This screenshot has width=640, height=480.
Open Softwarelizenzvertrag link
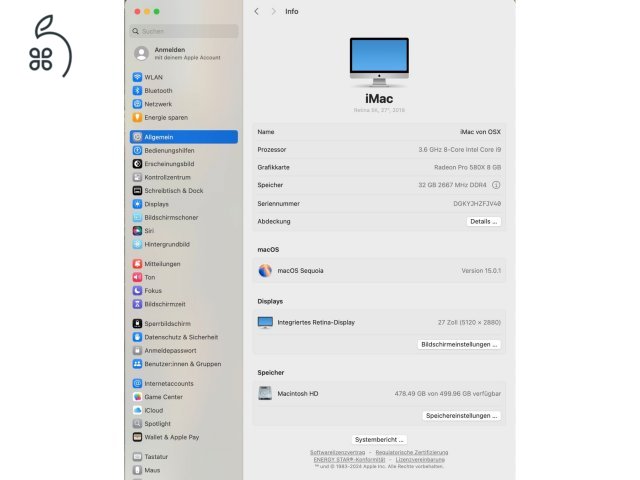click(x=338, y=453)
